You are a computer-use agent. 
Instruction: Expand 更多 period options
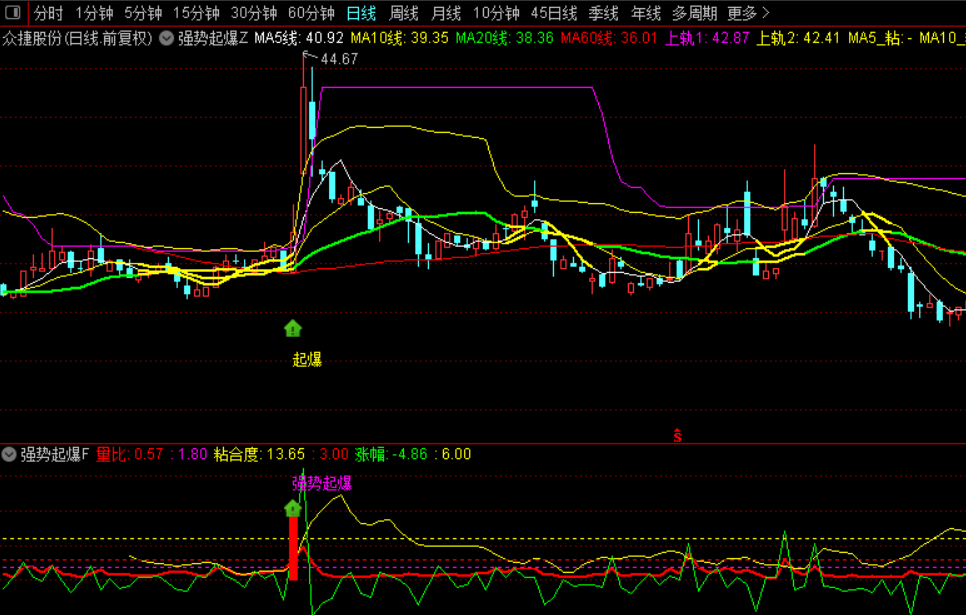tap(749, 13)
